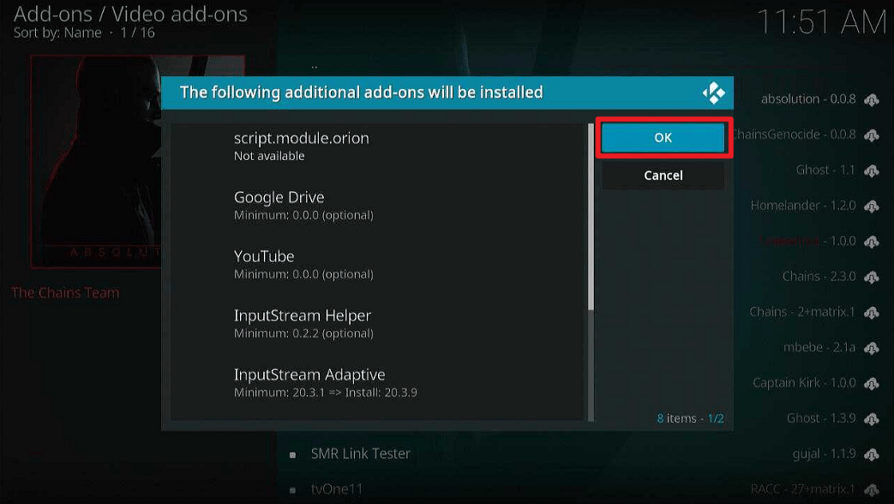894x504 pixels.
Task: Click cloud download icon next to Ghost 1.3.9
Action: [871, 419]
